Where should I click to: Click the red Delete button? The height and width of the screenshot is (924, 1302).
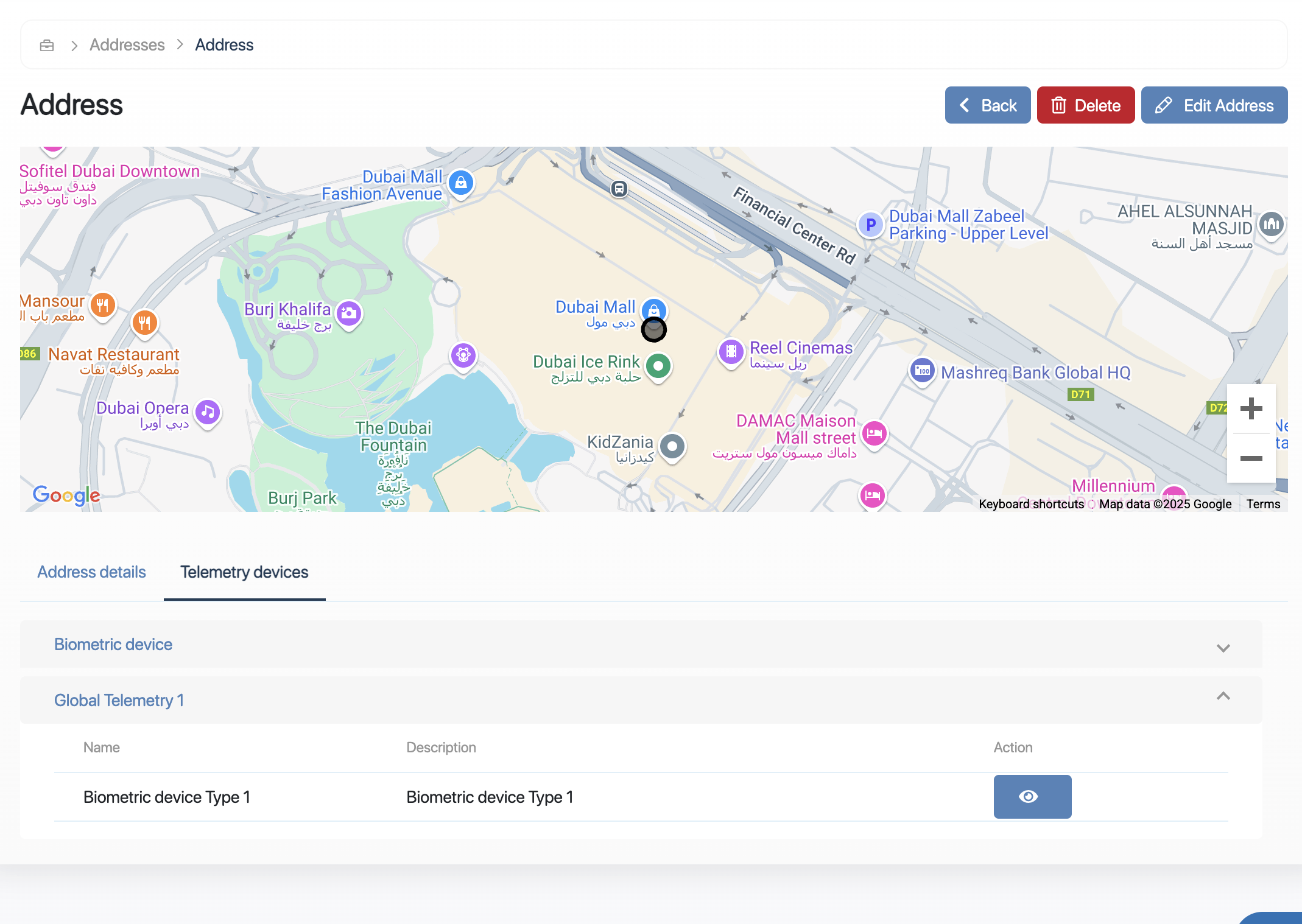(1085, 105)
